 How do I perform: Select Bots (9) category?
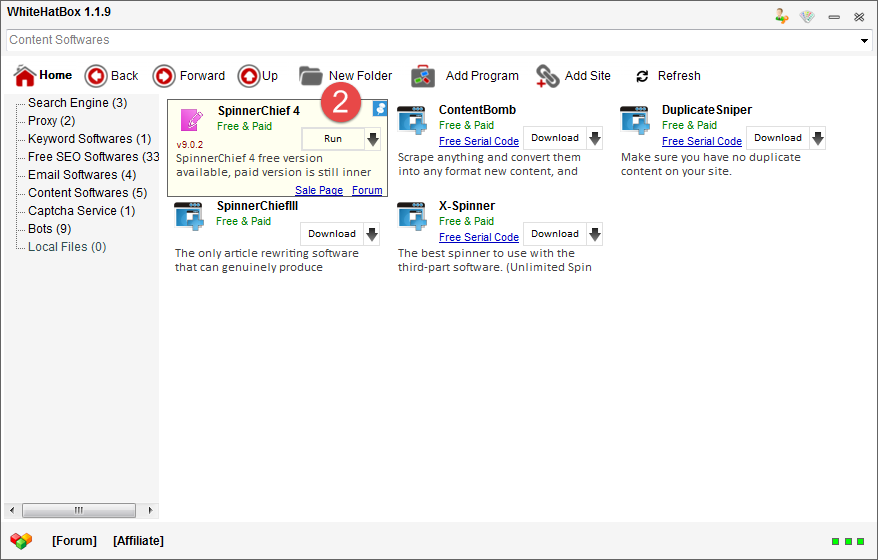pos(50,228)
